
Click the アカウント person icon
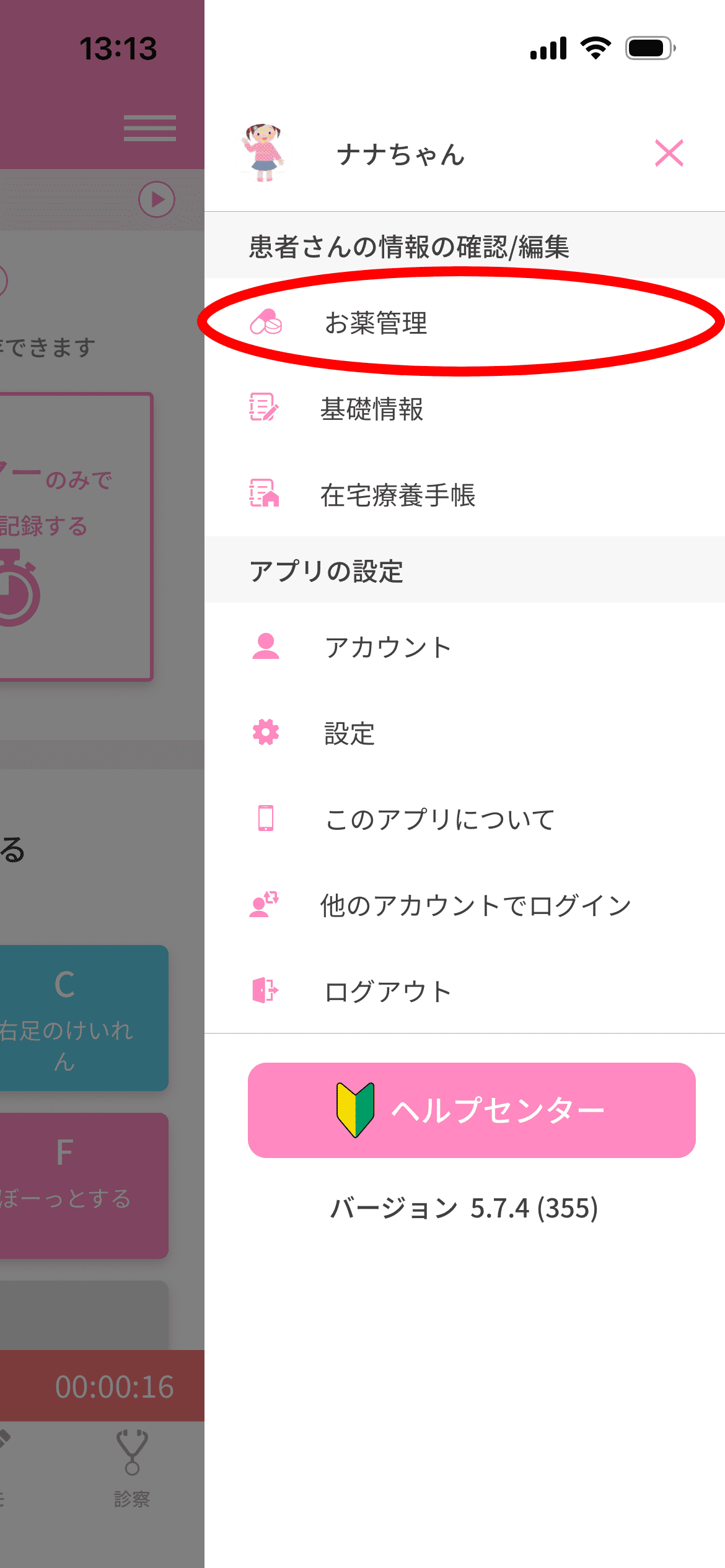(265, 646)
